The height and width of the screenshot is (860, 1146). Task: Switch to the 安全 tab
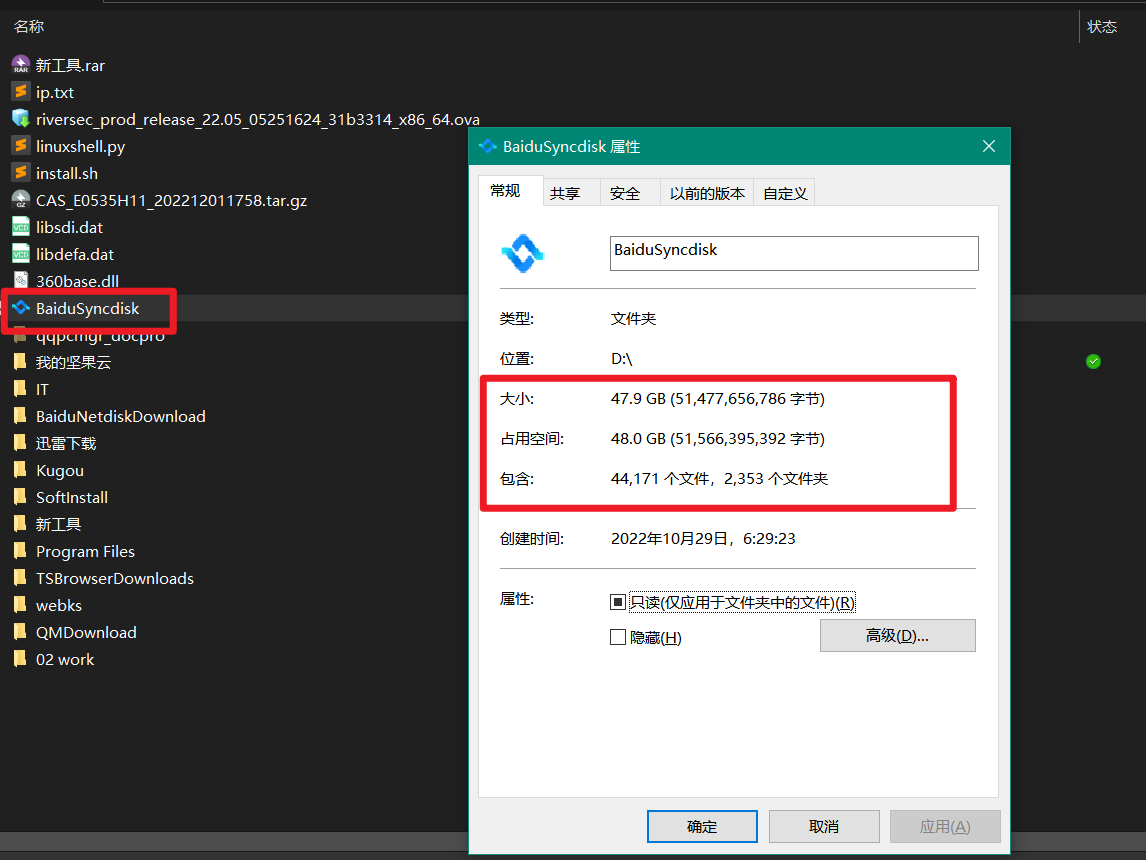(631, 193)
